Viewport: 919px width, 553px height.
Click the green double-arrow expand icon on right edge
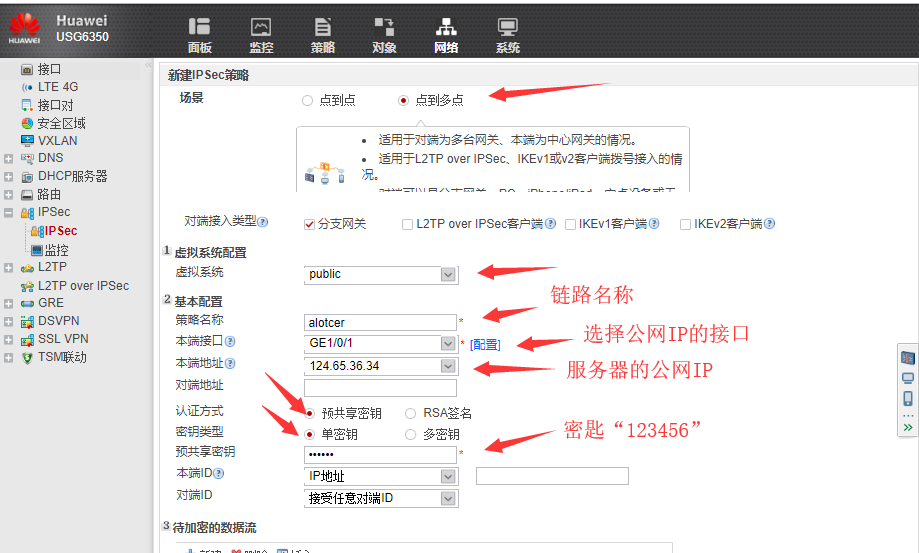(x=908, y=427)
